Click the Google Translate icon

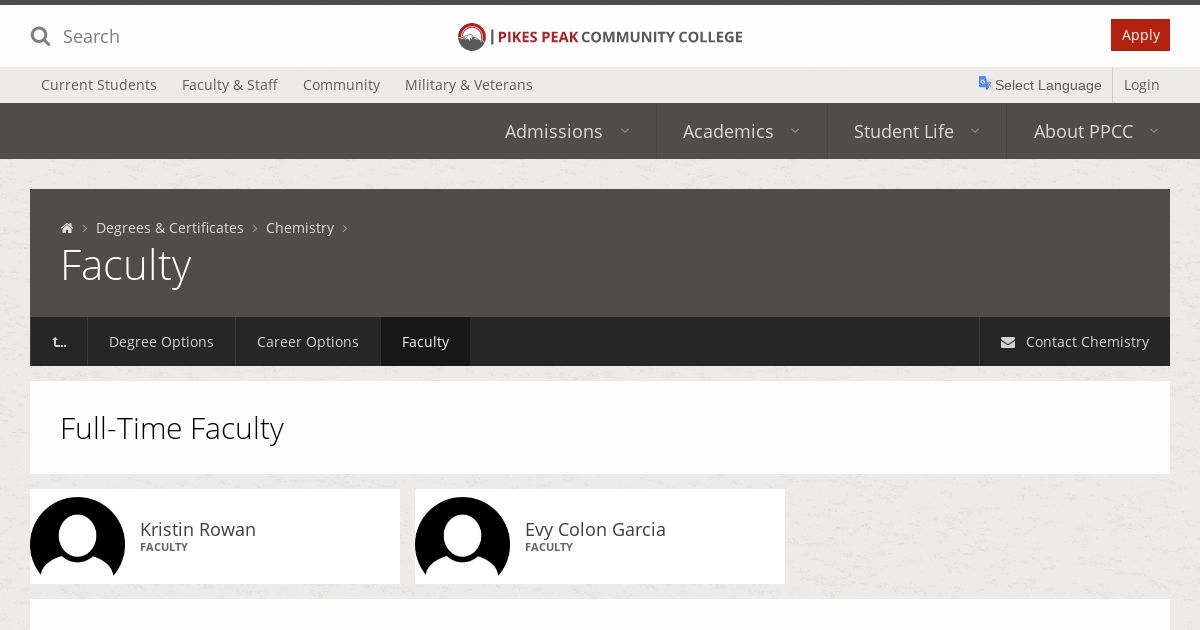pos(985,83)
